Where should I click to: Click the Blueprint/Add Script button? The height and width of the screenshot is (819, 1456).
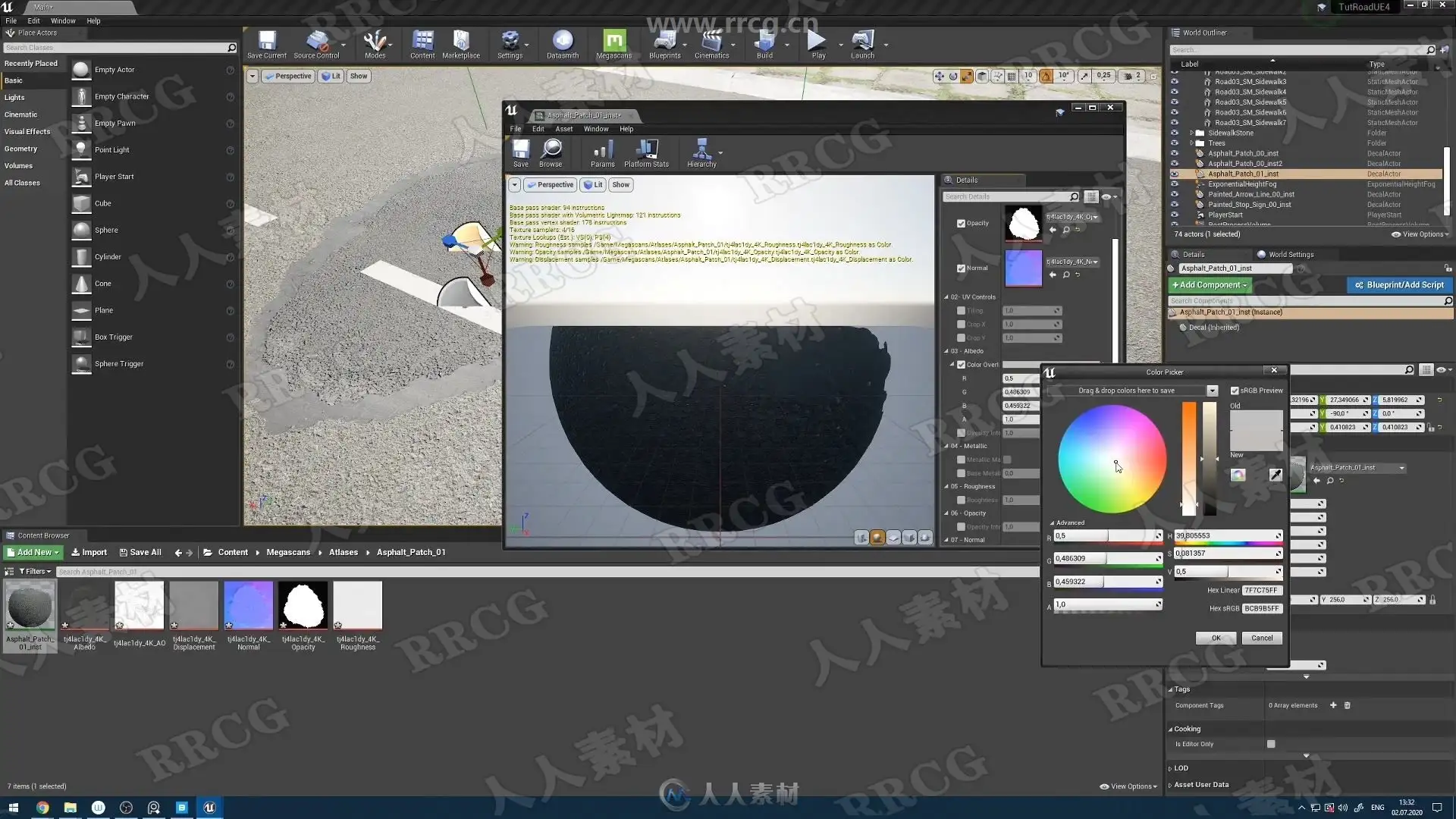click(x=1399, y=285)
